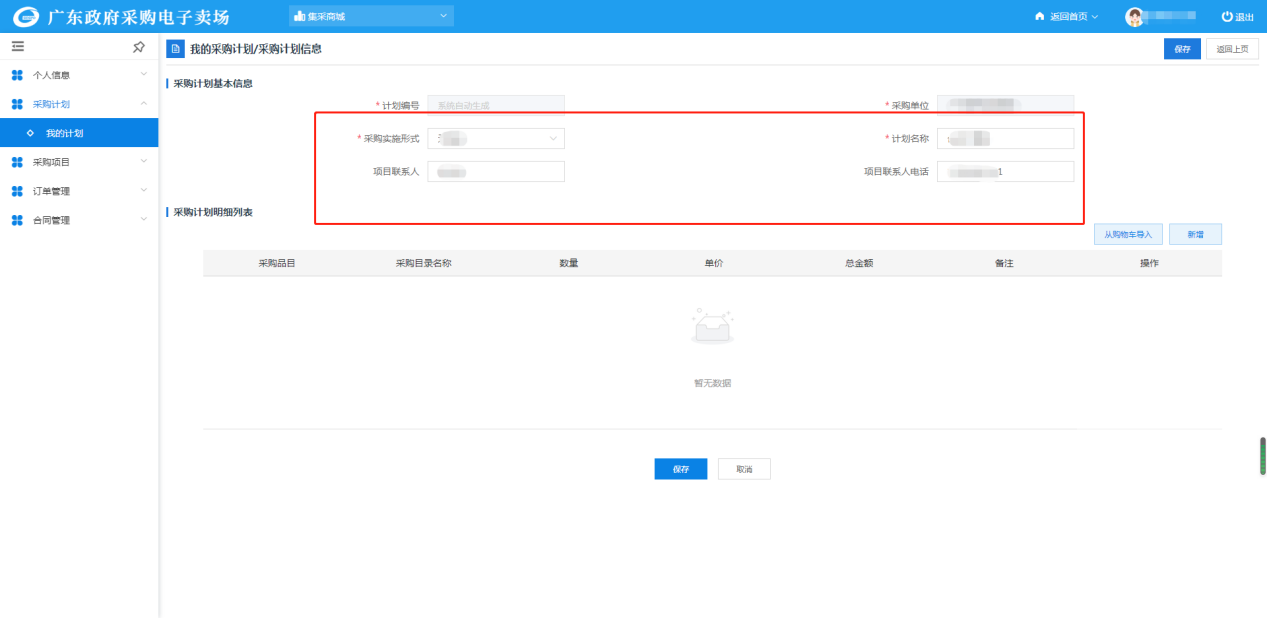The image size is (1267, 618).
Task: Click the 从购物车导入 button
Action: click(x=1128, y=235)
